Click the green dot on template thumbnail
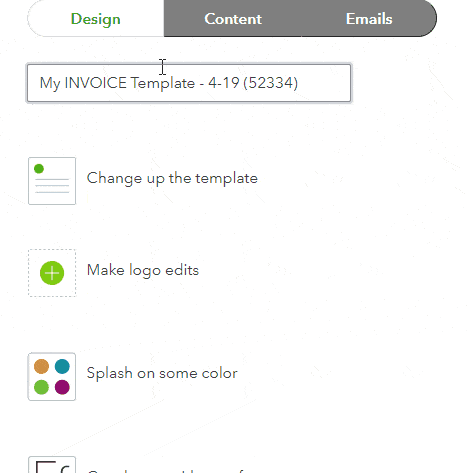Image resolution: width=467 pixels, height=473 pixels. (x=39, y=169)
